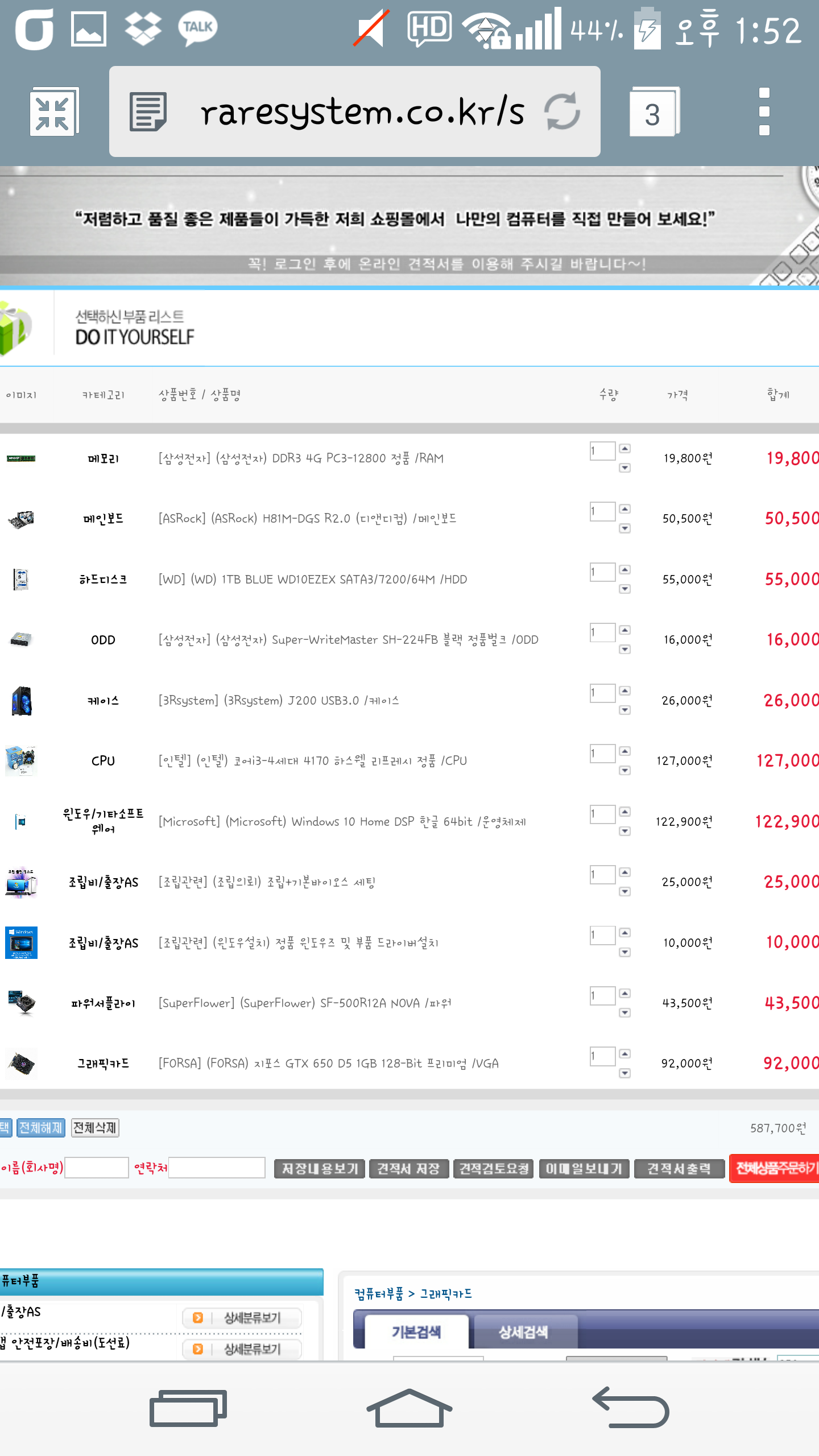The width and height of the screenshot is (819, 1456).
Task: Tap the reader mode page icon
Action: tap(148, 112)
